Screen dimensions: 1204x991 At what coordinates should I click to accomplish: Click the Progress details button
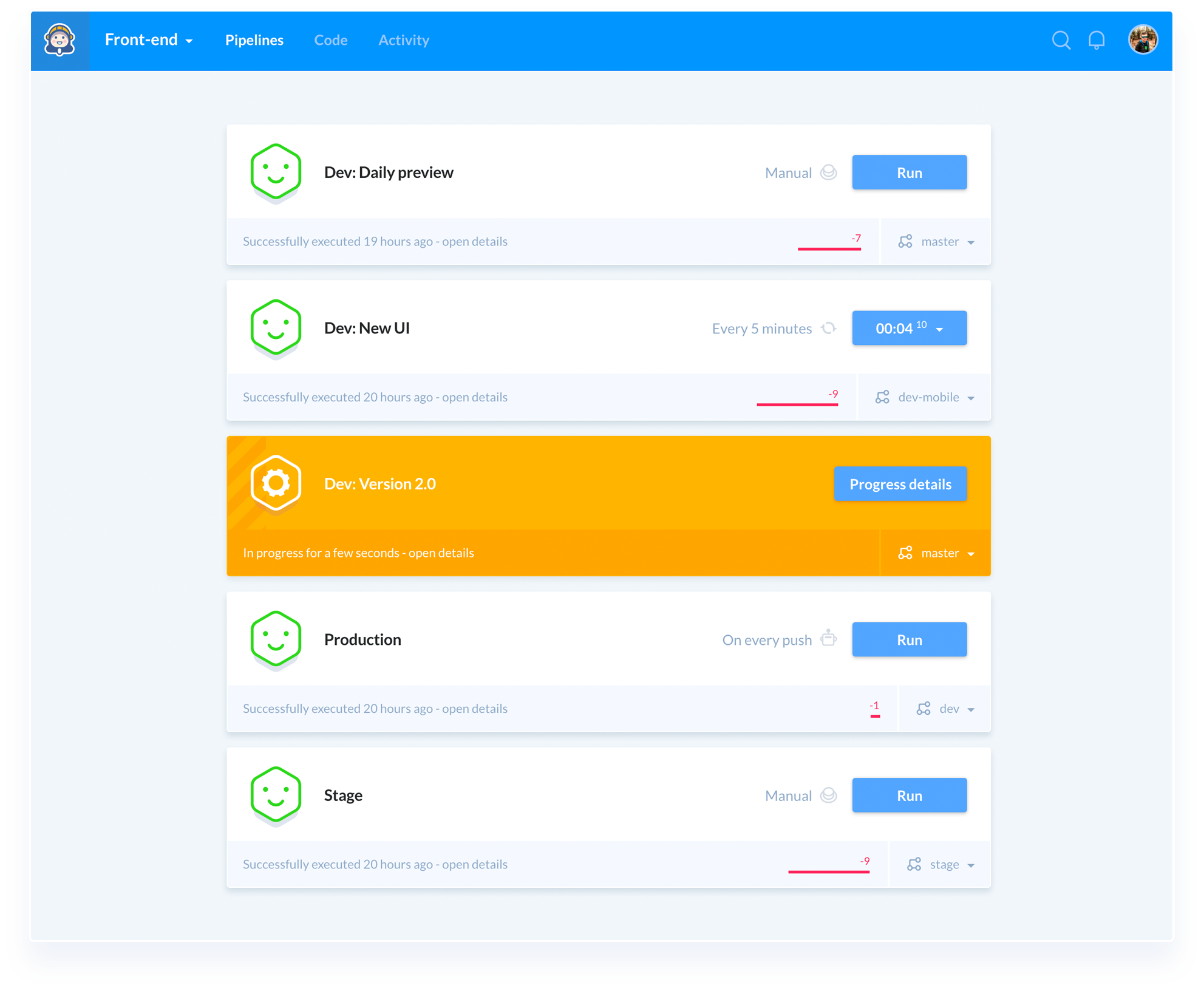[900, 484]
